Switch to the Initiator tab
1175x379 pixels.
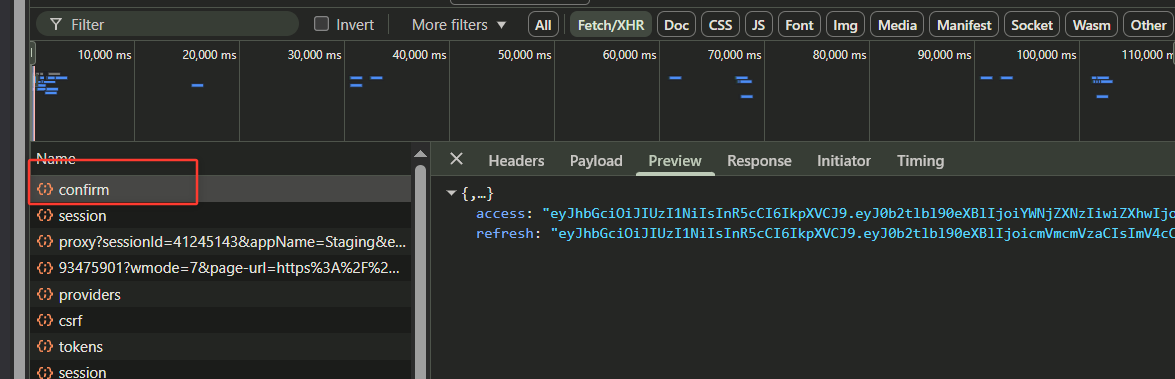coord(844,160)
